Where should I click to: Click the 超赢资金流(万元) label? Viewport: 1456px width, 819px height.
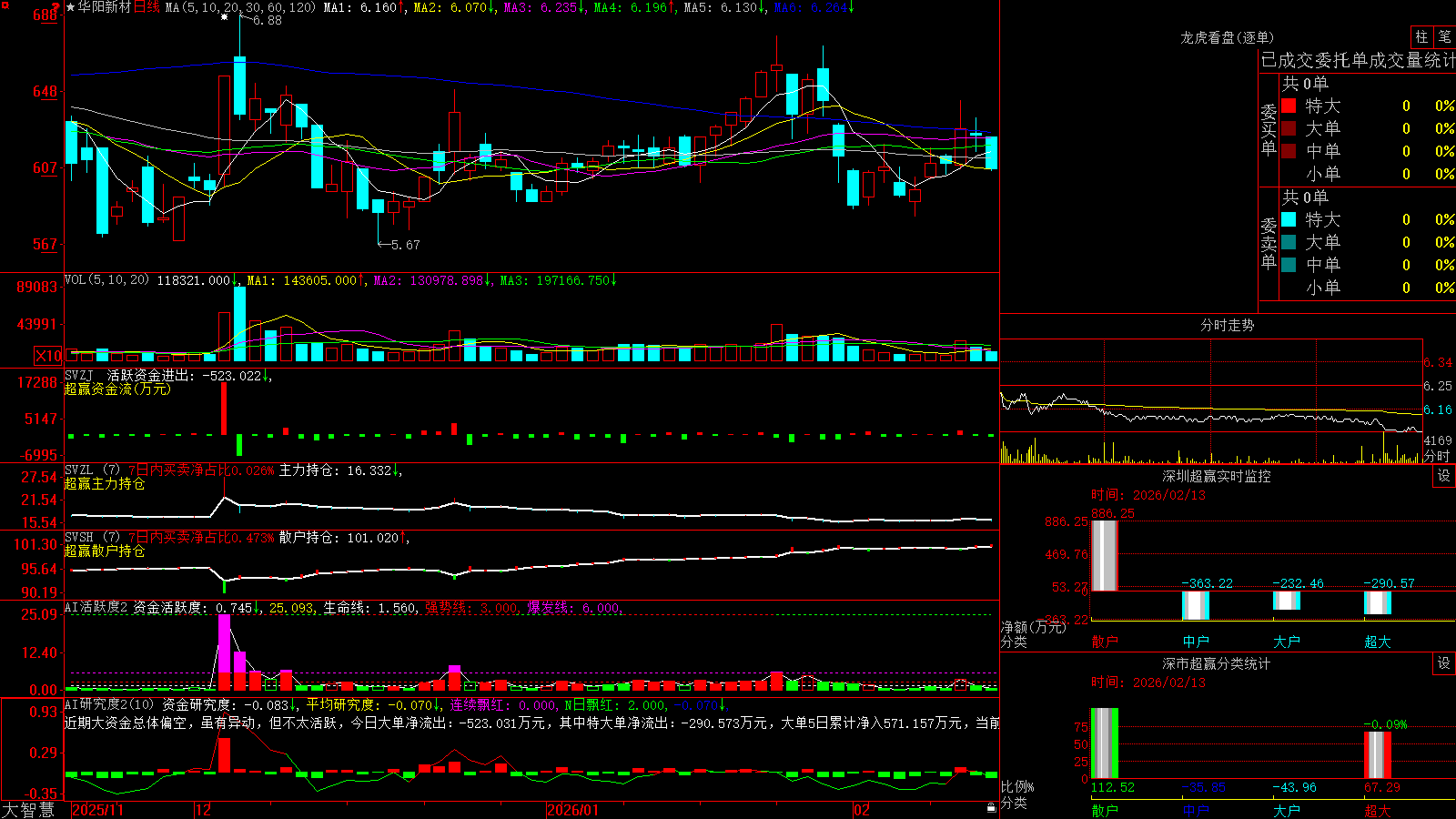coord(117,389)
